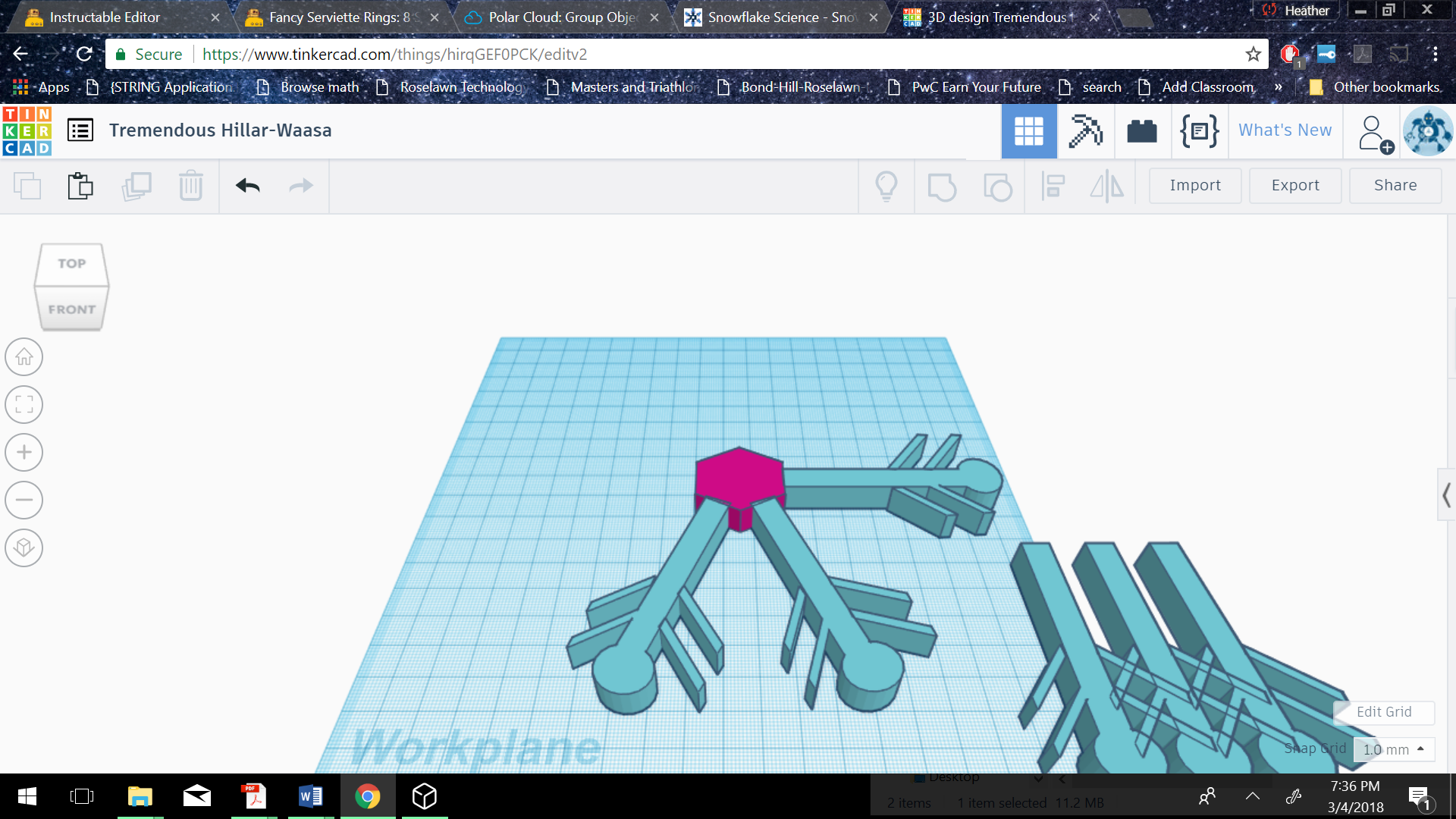The width and height of the screenshot is (1456, 819).
Task: Open File Explorer from the taskbar
Action: [x=140, y=796]
